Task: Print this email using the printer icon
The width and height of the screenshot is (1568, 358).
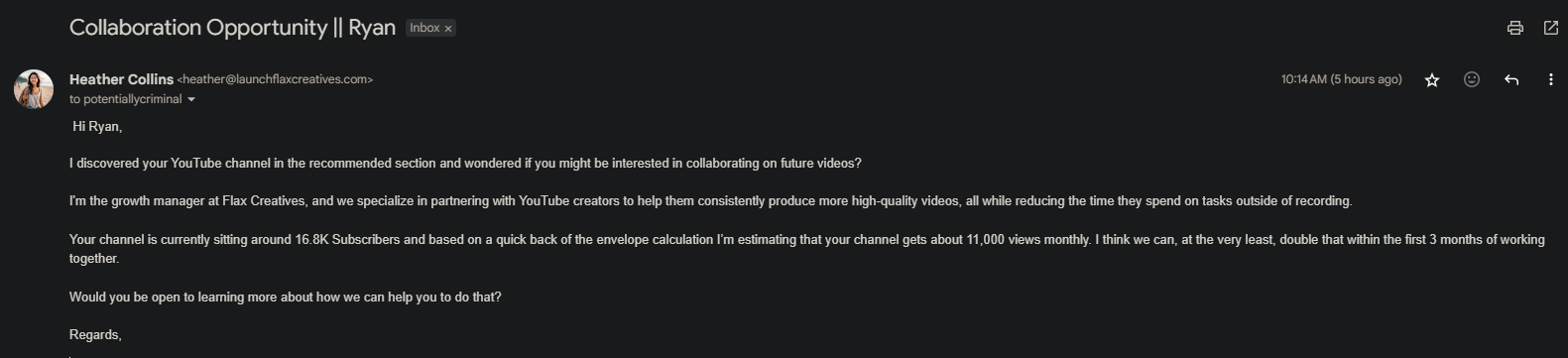Action: (x=1514, y=28)
